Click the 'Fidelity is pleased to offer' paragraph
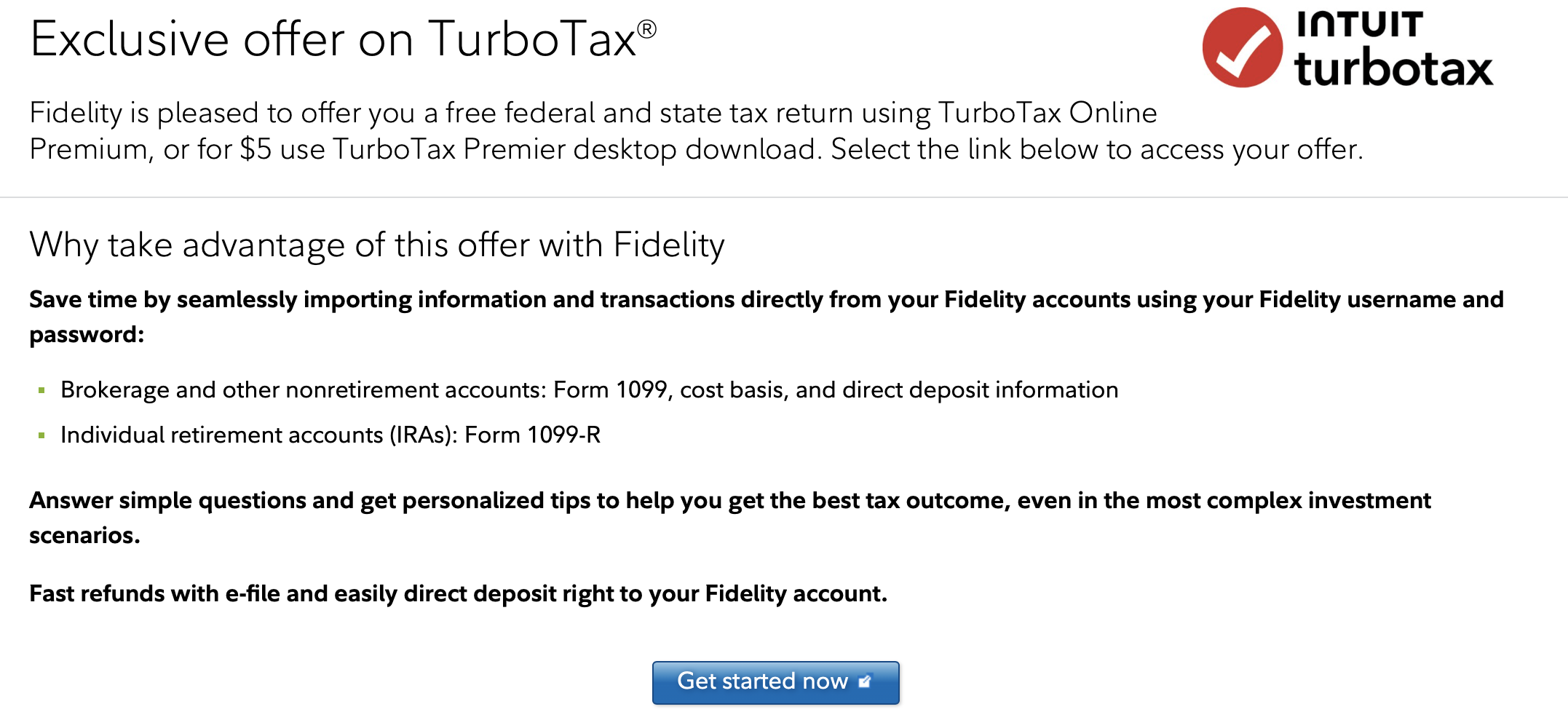 pos(696,131)
